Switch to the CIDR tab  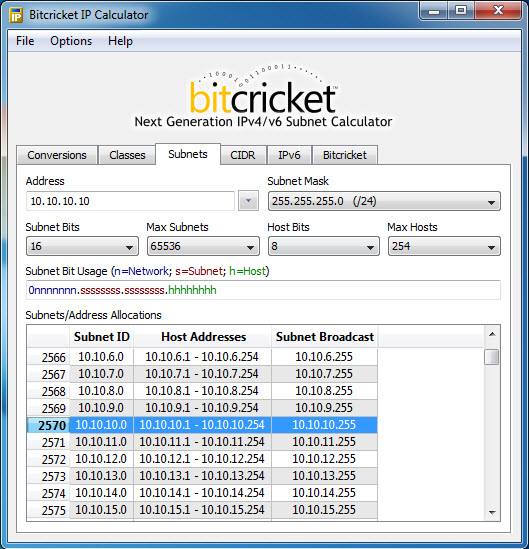coord(243,155)
